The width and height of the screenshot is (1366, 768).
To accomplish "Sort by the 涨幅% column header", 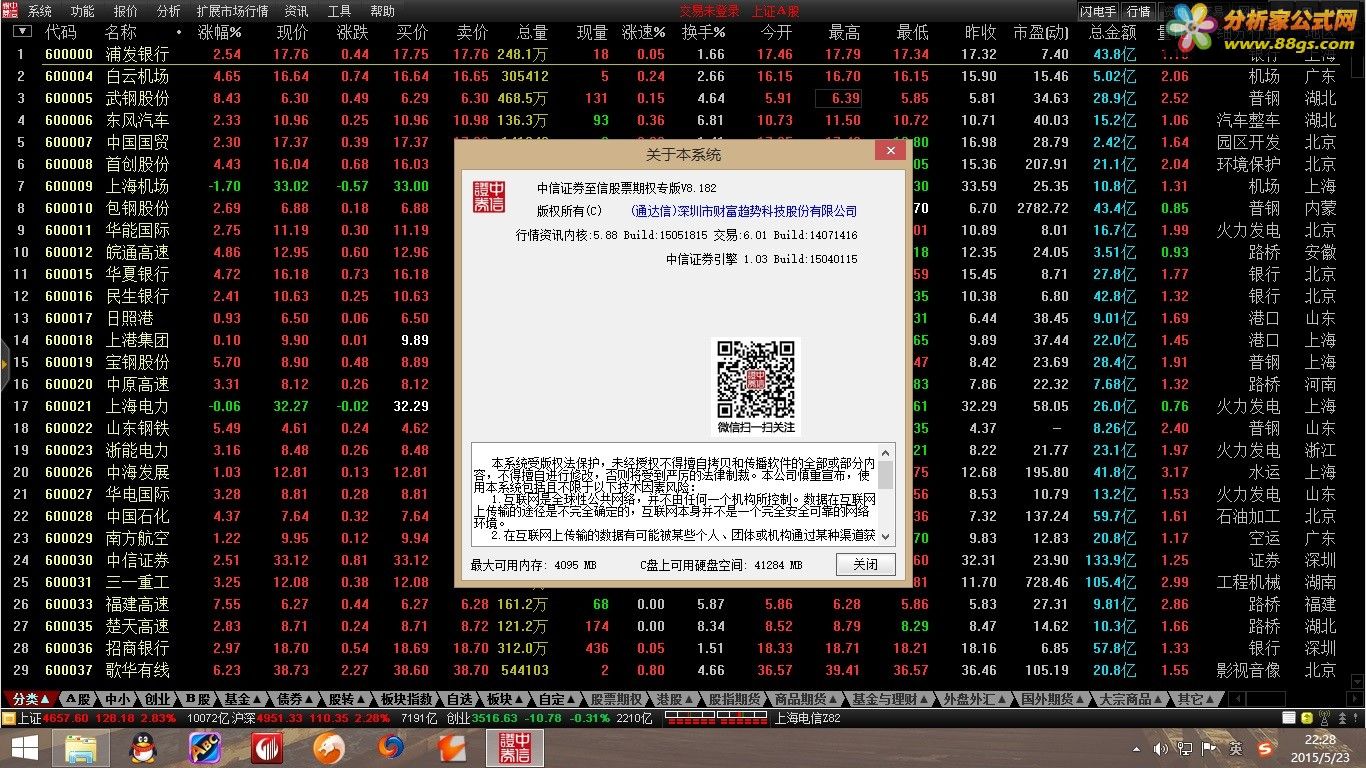I will (x=220, y=32).
